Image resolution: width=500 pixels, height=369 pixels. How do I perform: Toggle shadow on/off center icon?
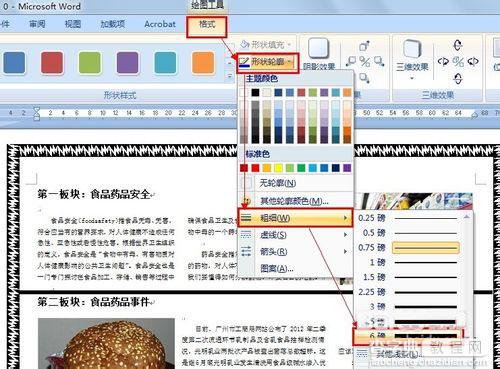click(365, 62)
